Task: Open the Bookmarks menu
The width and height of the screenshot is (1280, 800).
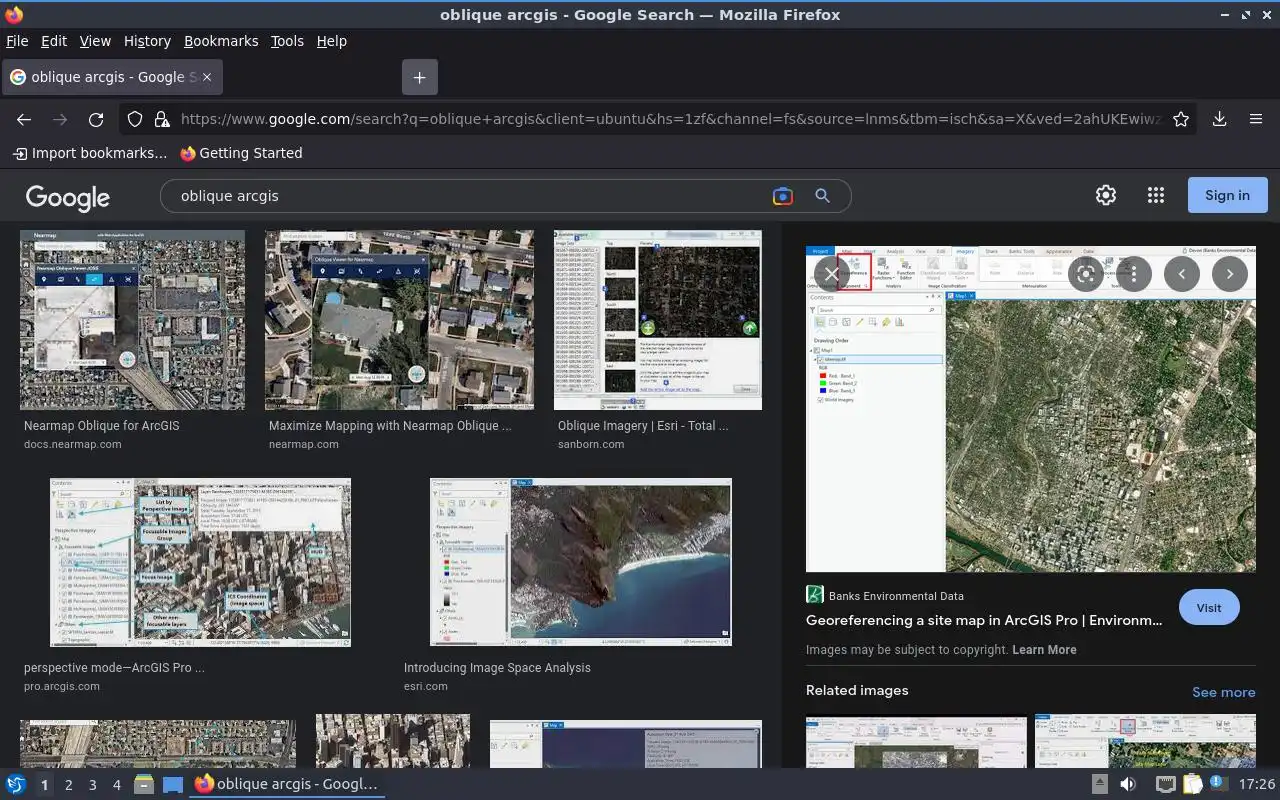Action: pos(221,41)
